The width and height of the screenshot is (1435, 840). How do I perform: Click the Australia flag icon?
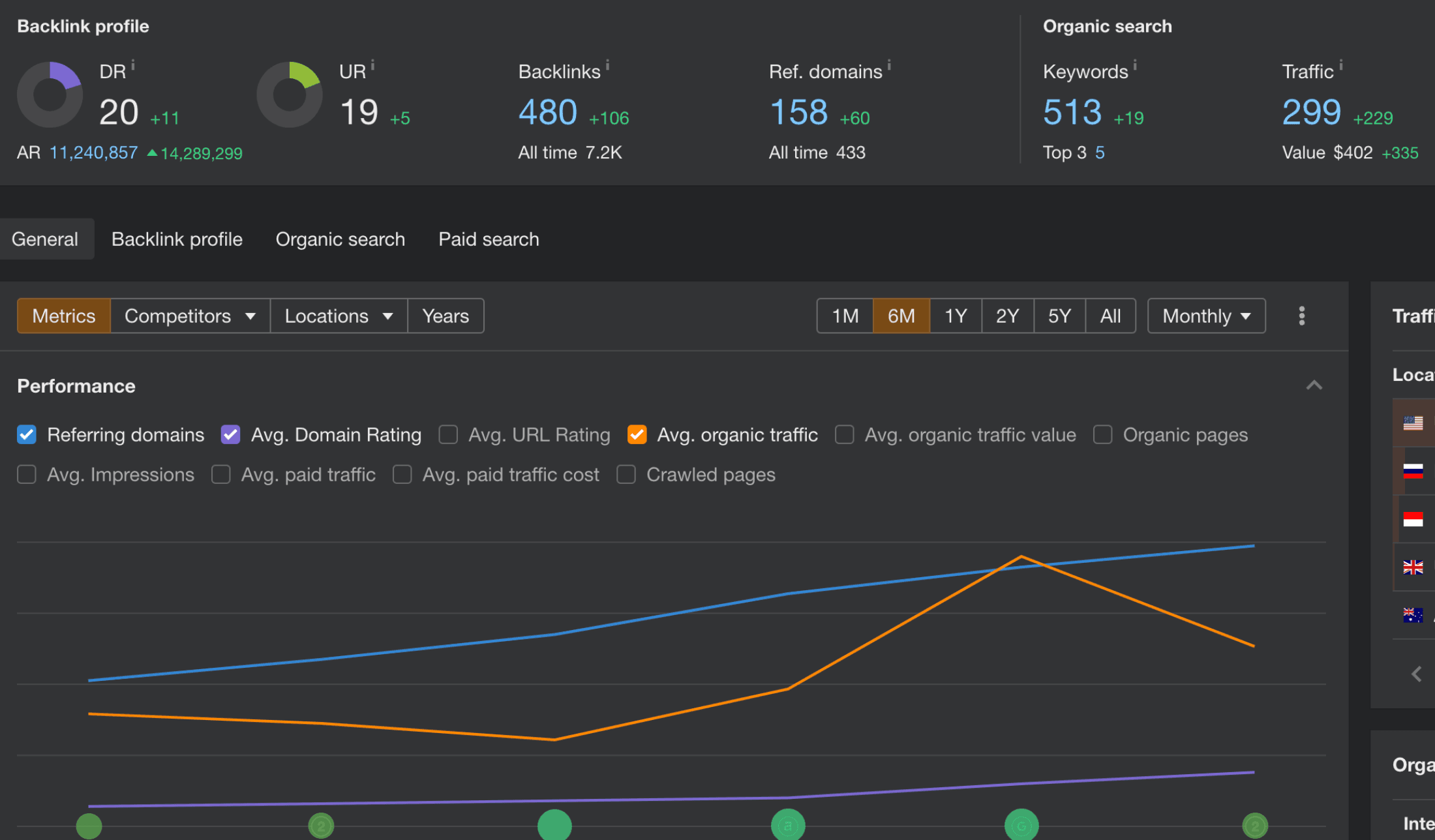click(1413, 615)
